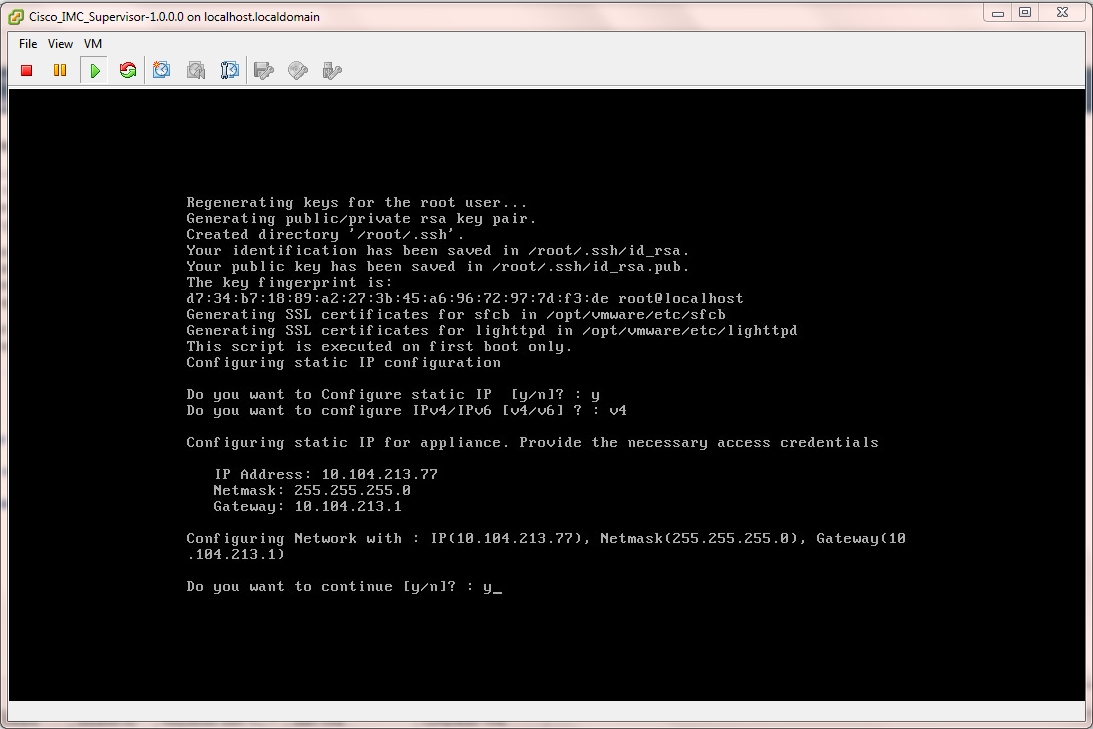
Task: Open the View menu
Action: click(x=60, y=44)
